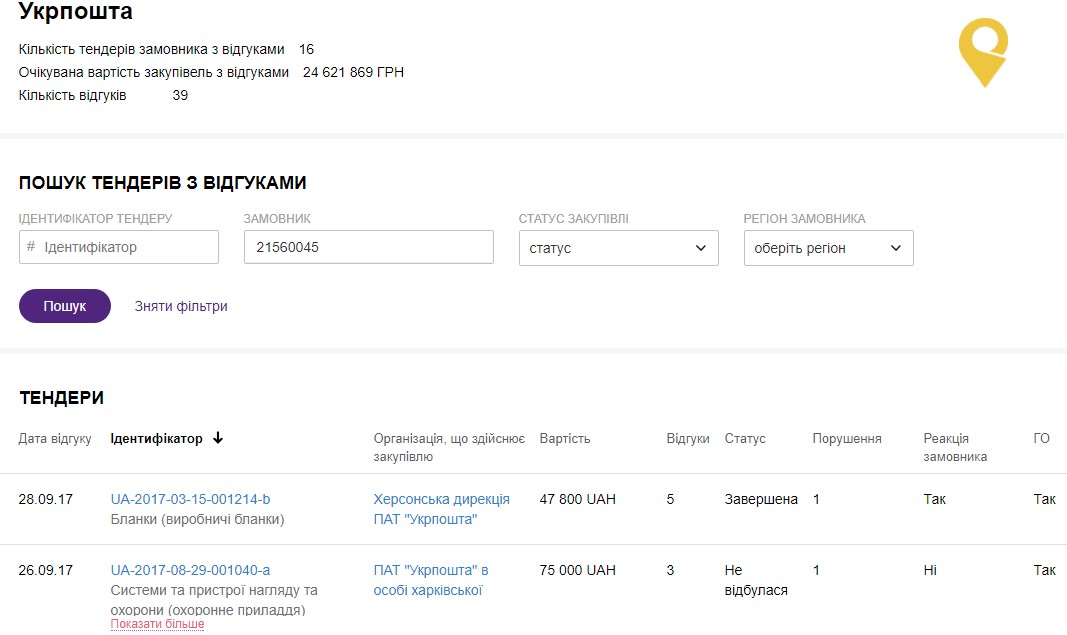The image size is (1067, 635).
Task: Click the yellow map pin logo
Action: coord(983,52)
